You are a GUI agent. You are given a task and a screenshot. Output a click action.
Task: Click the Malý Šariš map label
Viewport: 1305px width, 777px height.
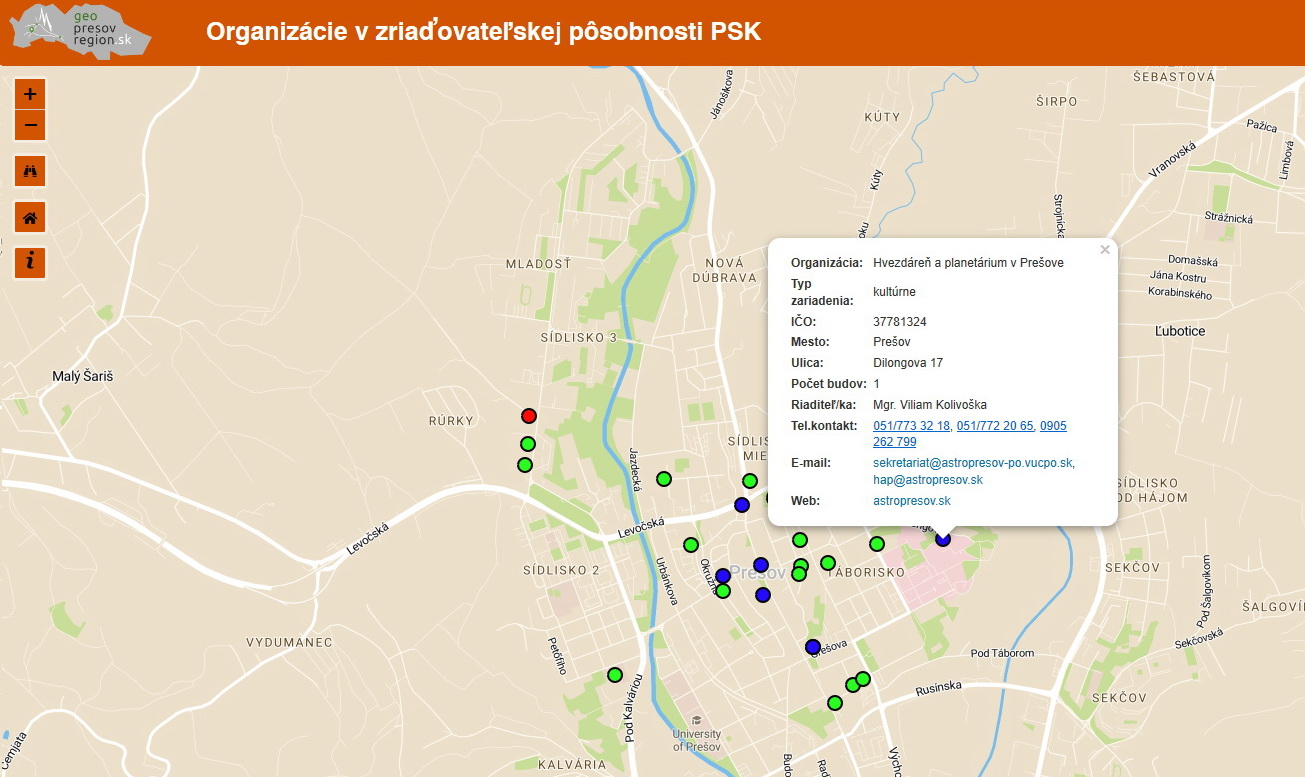[83, 377]
